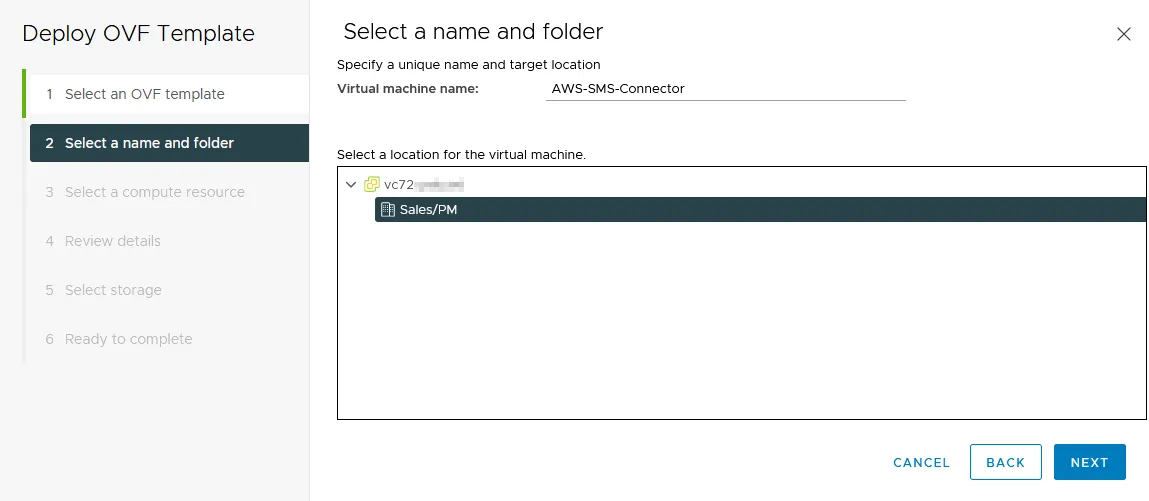Open step 2 Select a name and folder
Screen dimensions: 1149x501
click(x=149, y=143)
